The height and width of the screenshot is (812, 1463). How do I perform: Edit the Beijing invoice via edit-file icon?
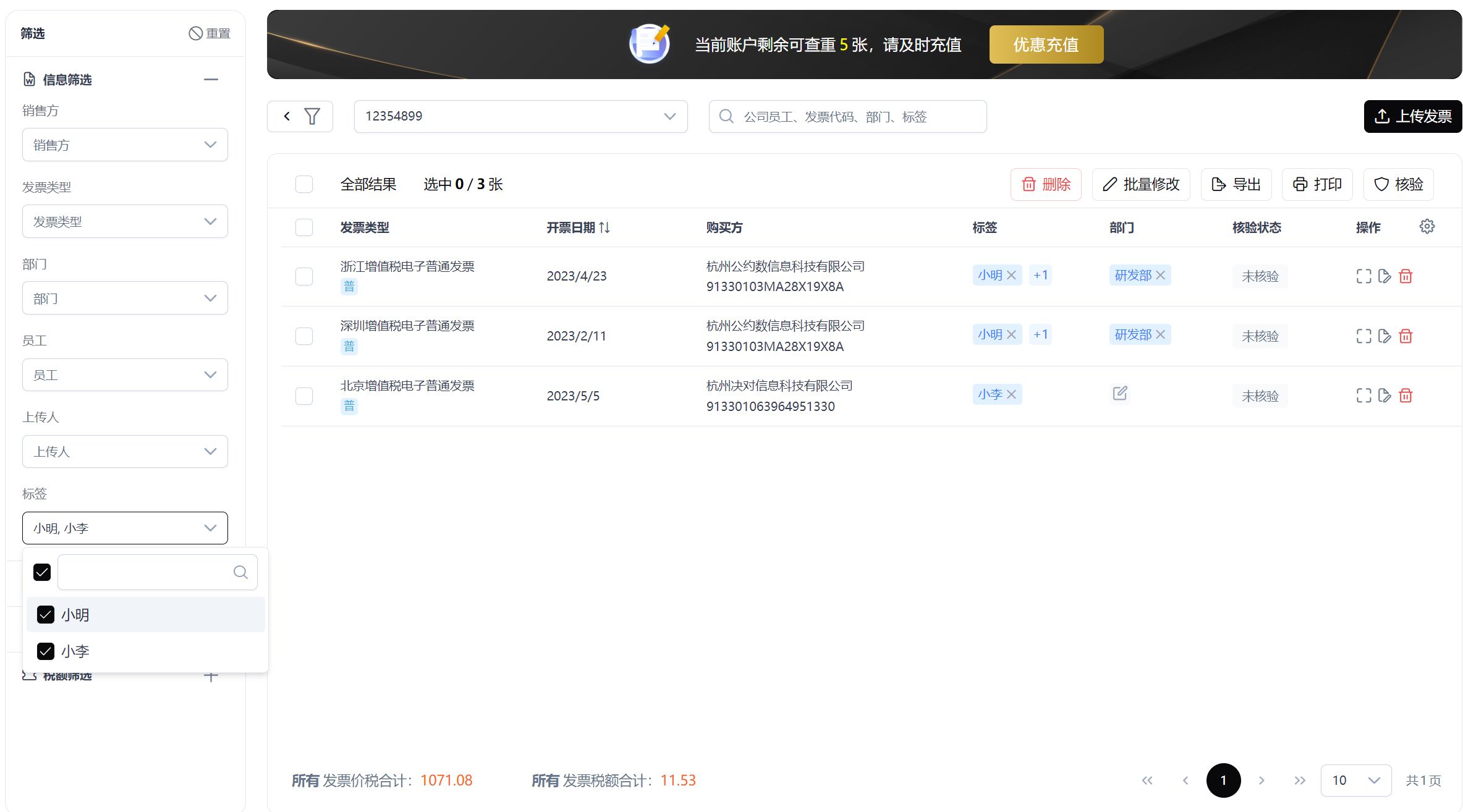tap(1385, 395)
